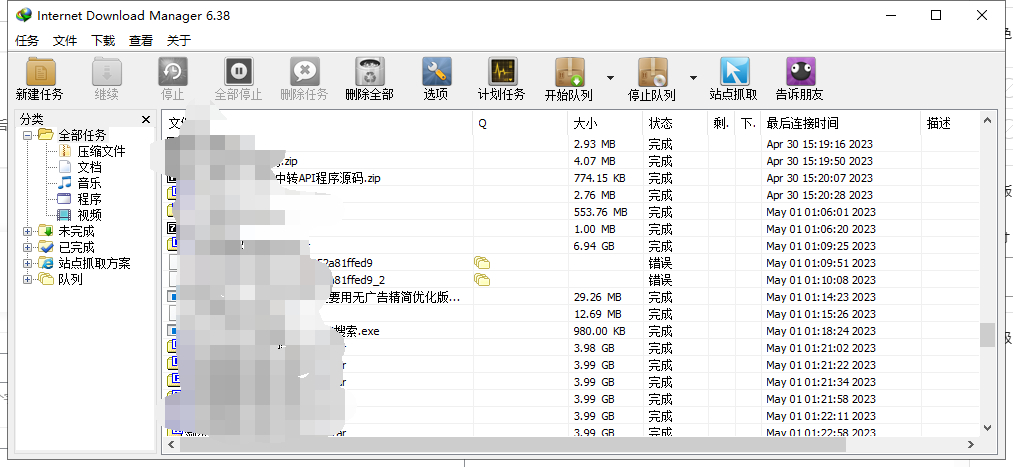This screenshot has width=1013, height=467.
Task: Click the 29.26 MB size cell
Action: coord(598,297)
